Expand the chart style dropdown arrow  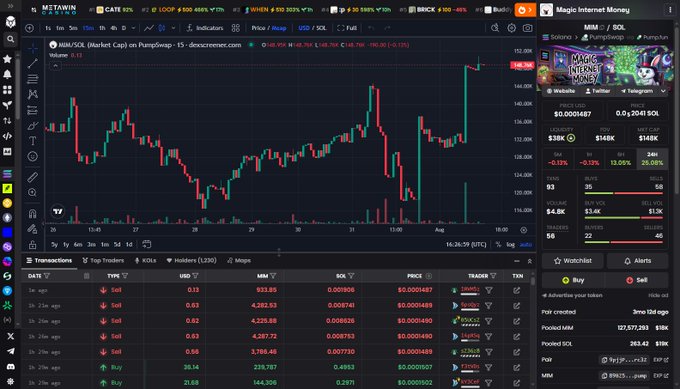pos(173,28)
